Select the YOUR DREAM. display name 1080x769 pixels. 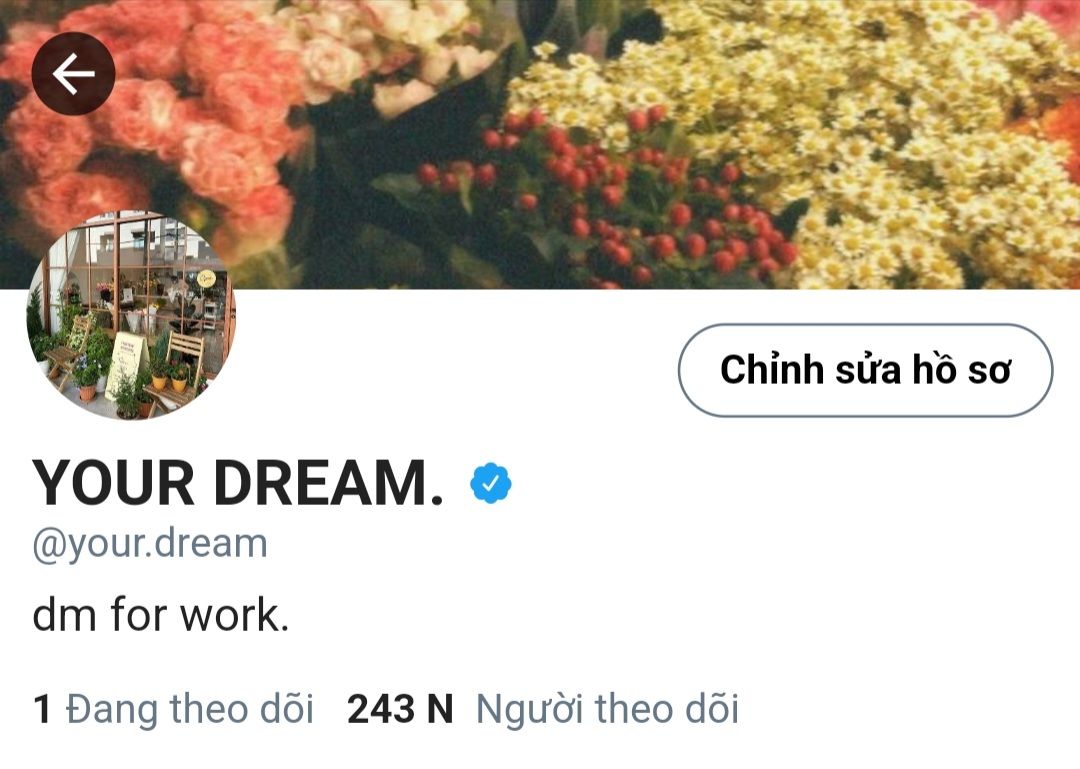pyautogui.click(x=238, y=483)
